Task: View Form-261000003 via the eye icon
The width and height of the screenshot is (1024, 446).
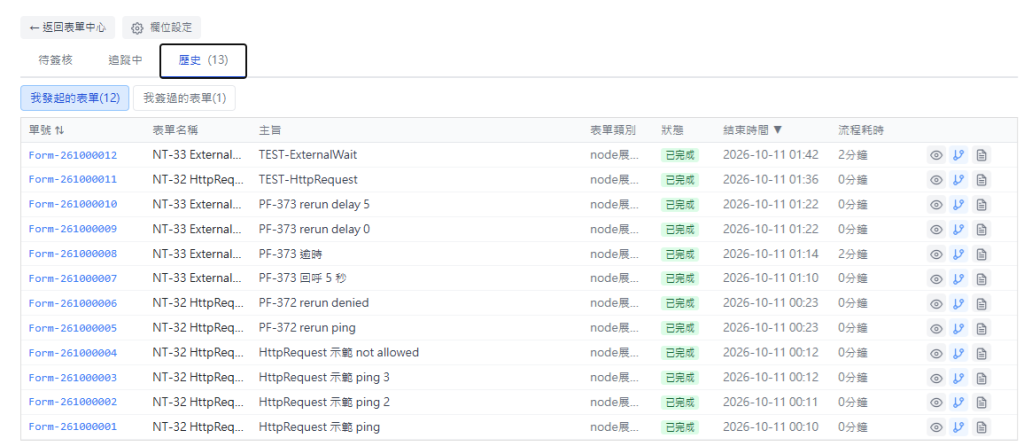Action: coord(936,377)
